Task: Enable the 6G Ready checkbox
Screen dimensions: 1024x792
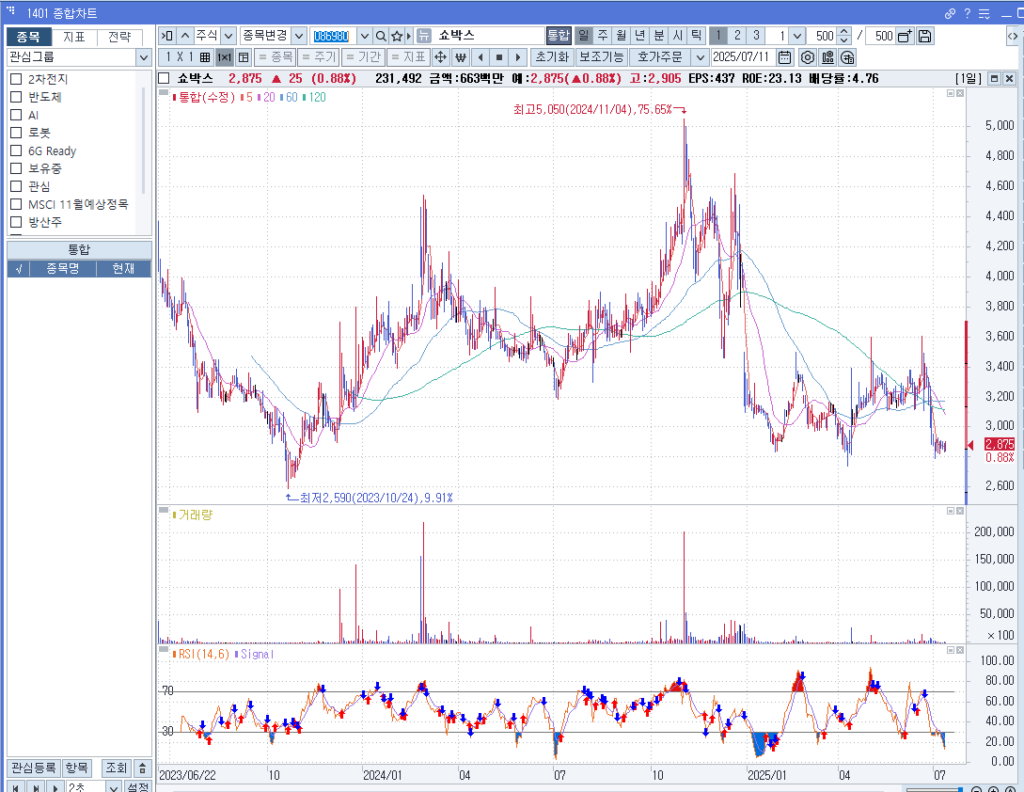Action: coord(16,151)
